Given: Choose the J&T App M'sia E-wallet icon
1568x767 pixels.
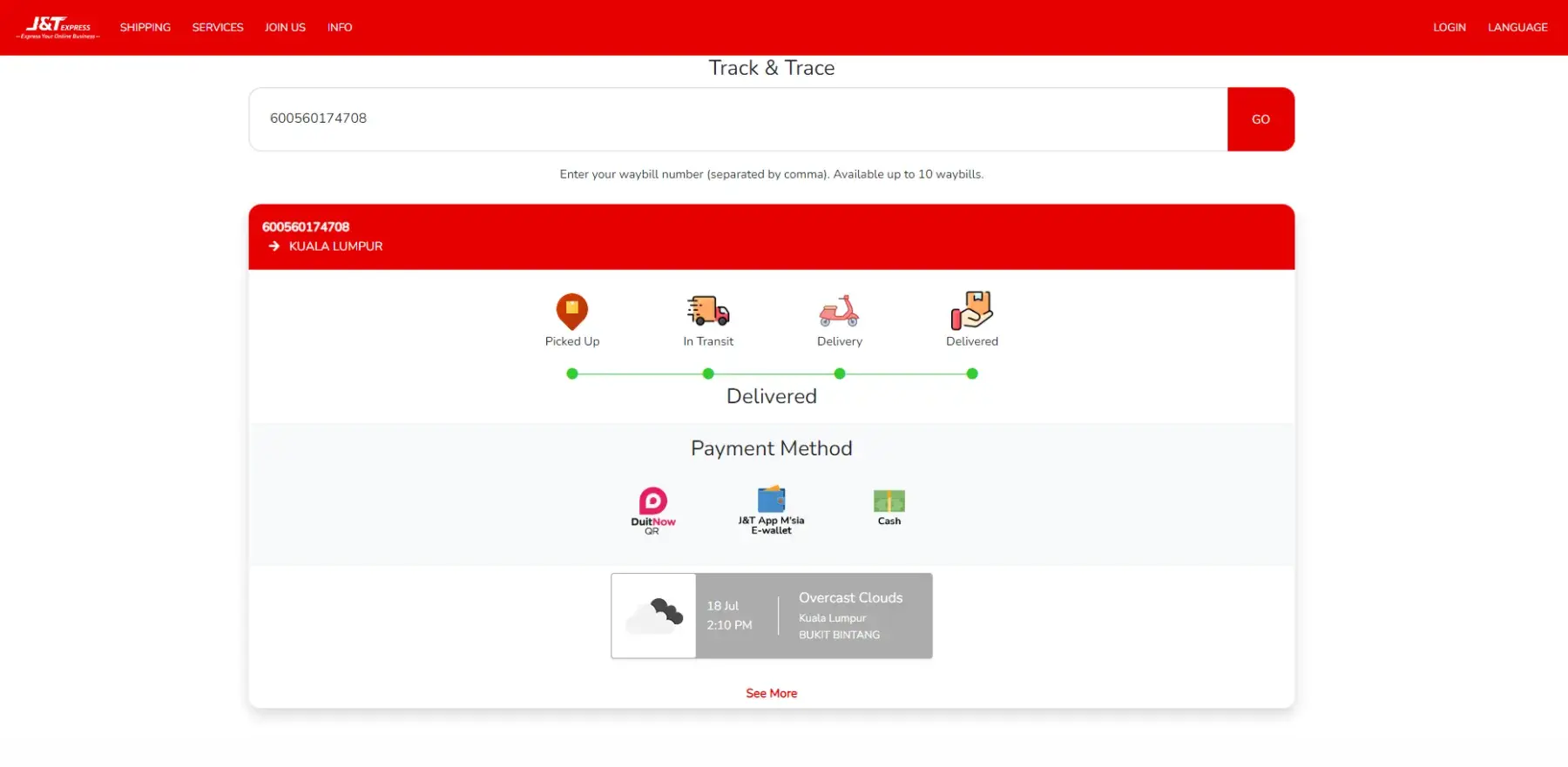Looking at the screenshot, I should [x=772, y=510].
